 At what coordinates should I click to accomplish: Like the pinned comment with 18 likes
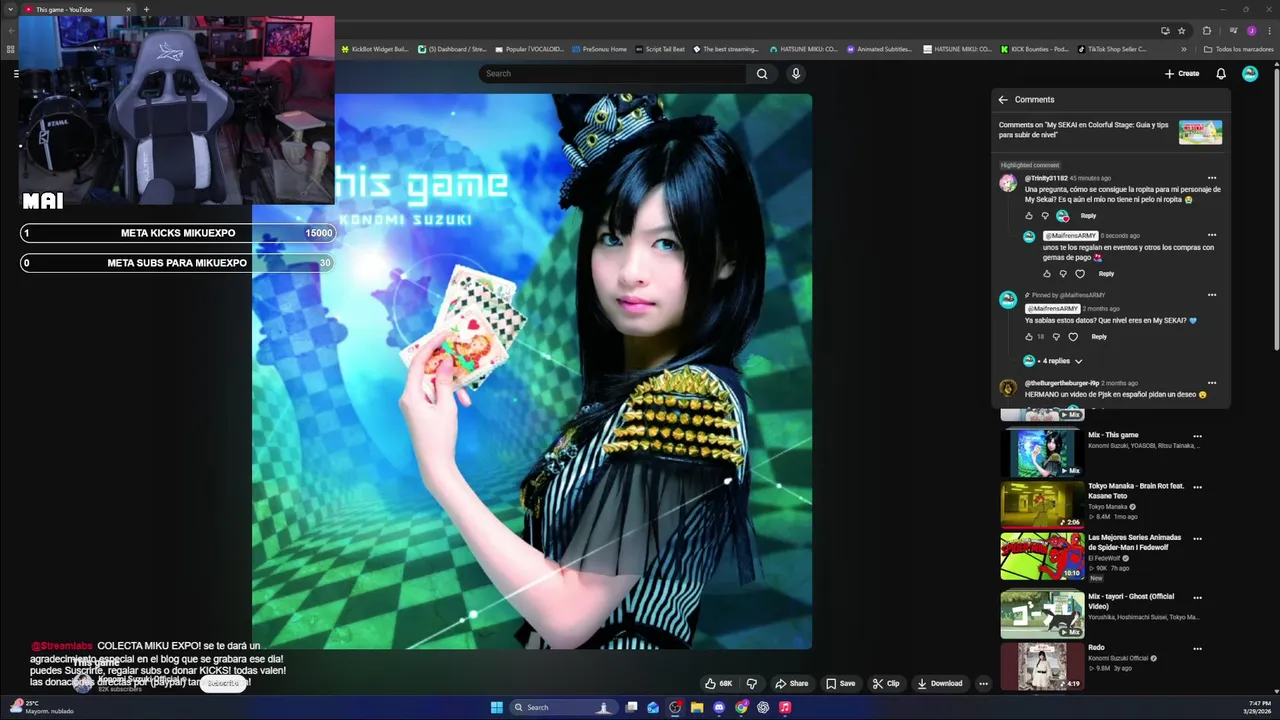coord(1029,337)
